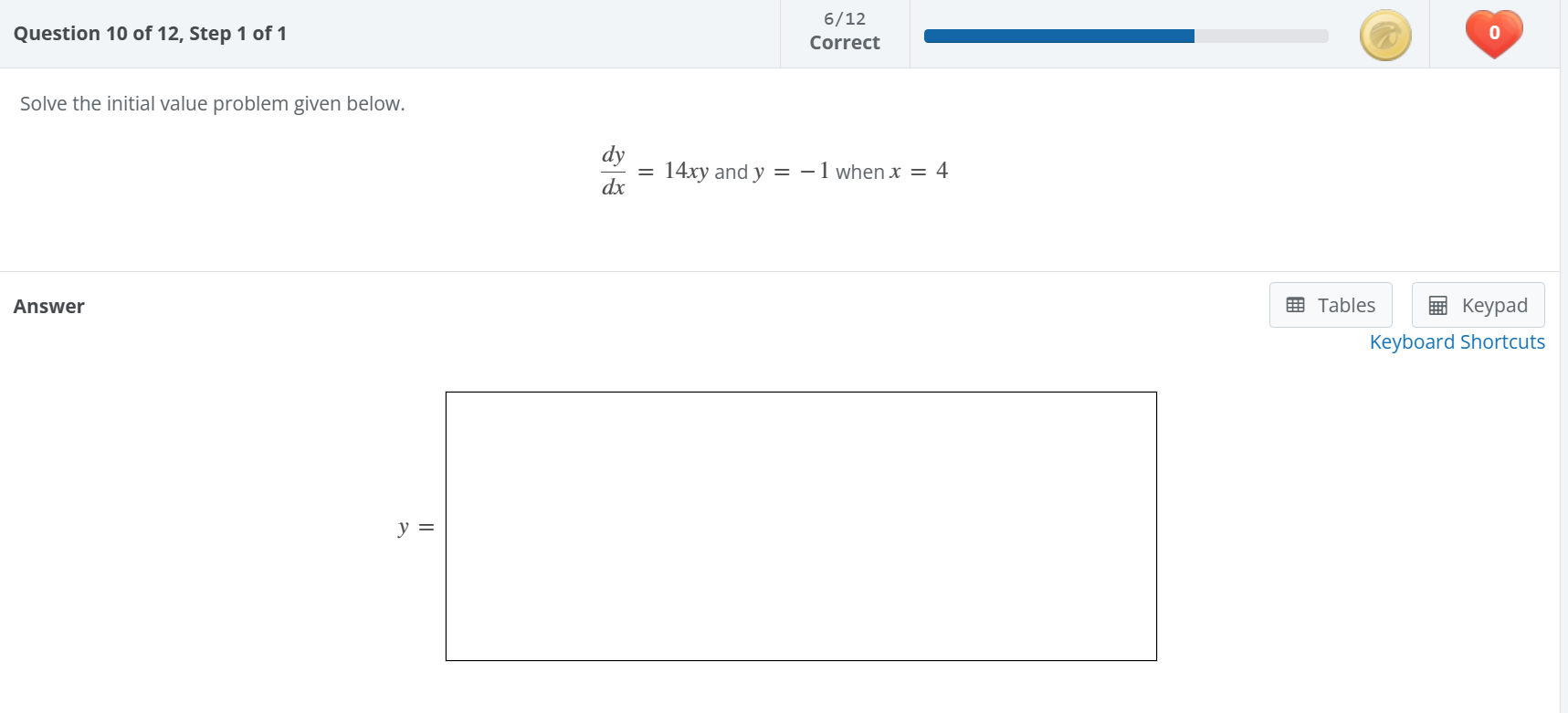Click the Question 10 of 12 header
Viewport: 1568px width, 713px height.
click(149, 33)
